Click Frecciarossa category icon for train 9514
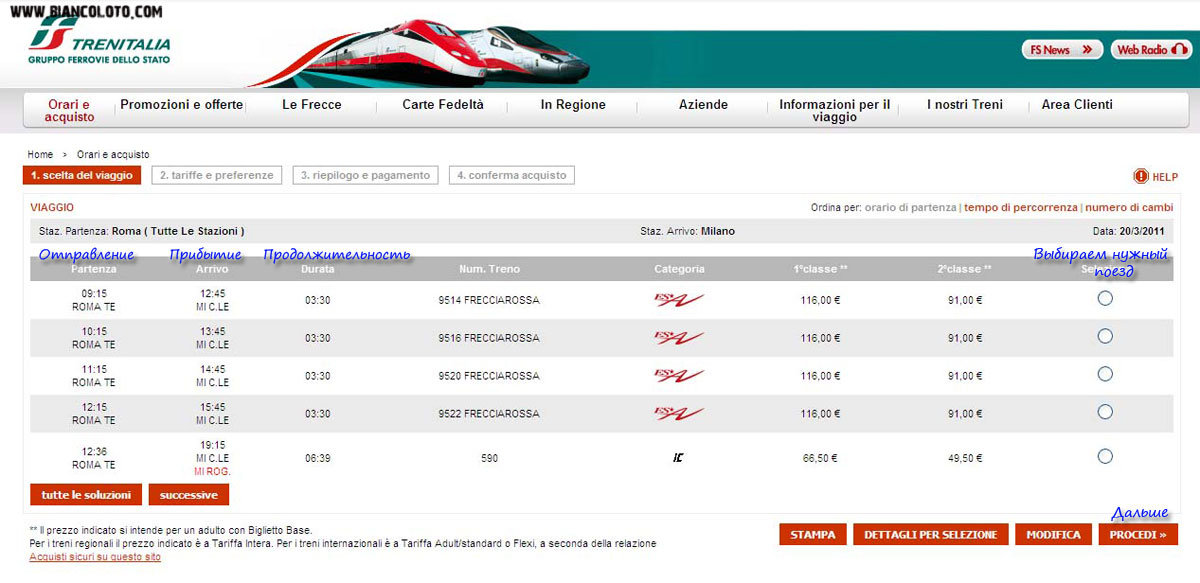The height and width of the screenshot is (583, 1200). [679, 300]
